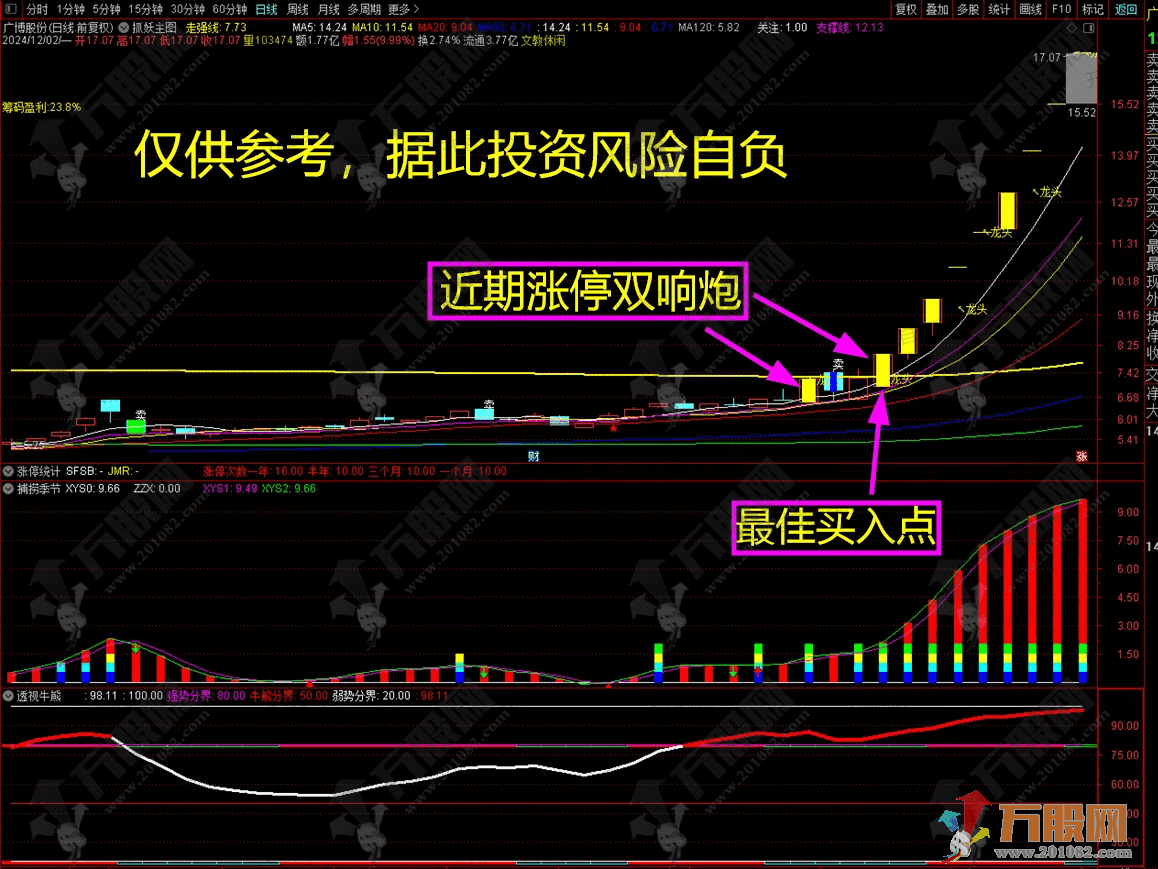Open the 多股 multi-stock view
This screenshot has width=1158, height=869.
967,10
